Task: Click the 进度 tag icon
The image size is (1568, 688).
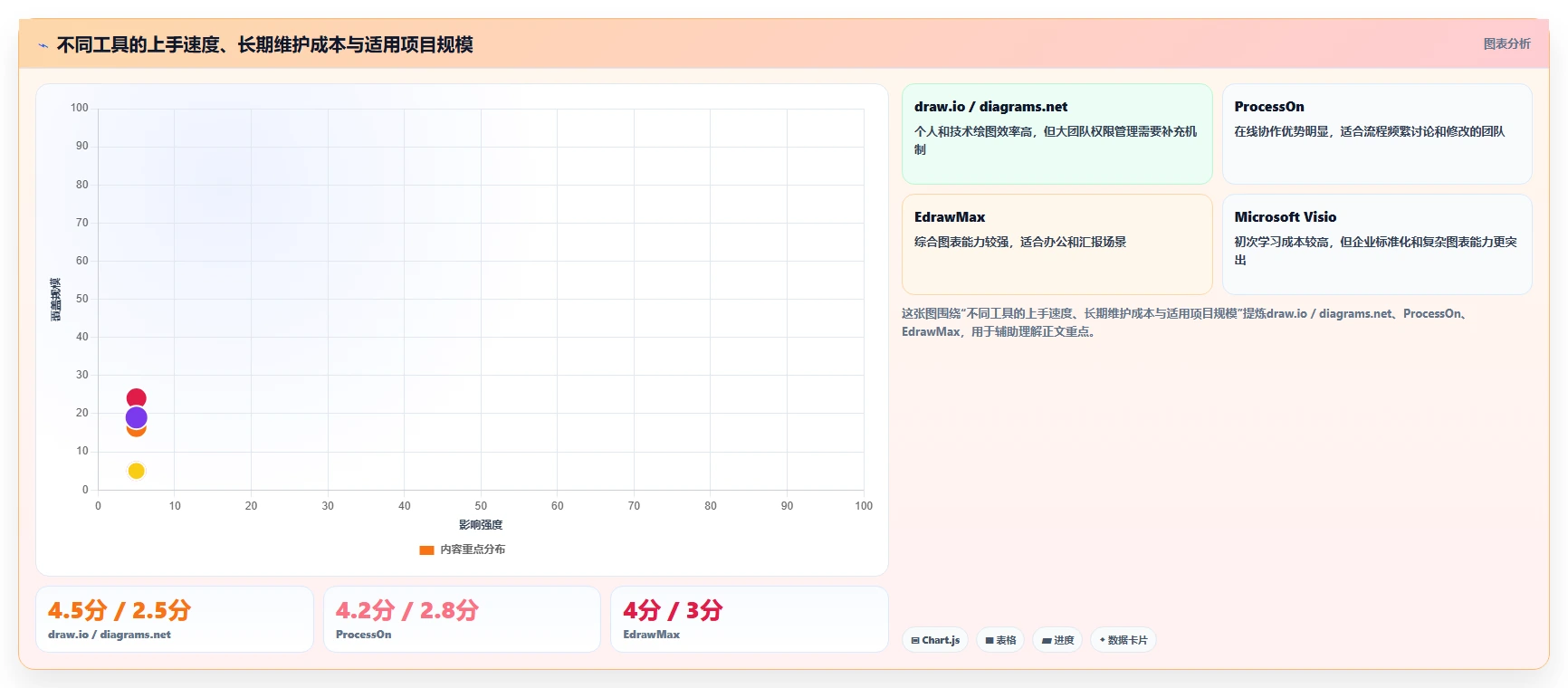Action: coord(1047,640)
